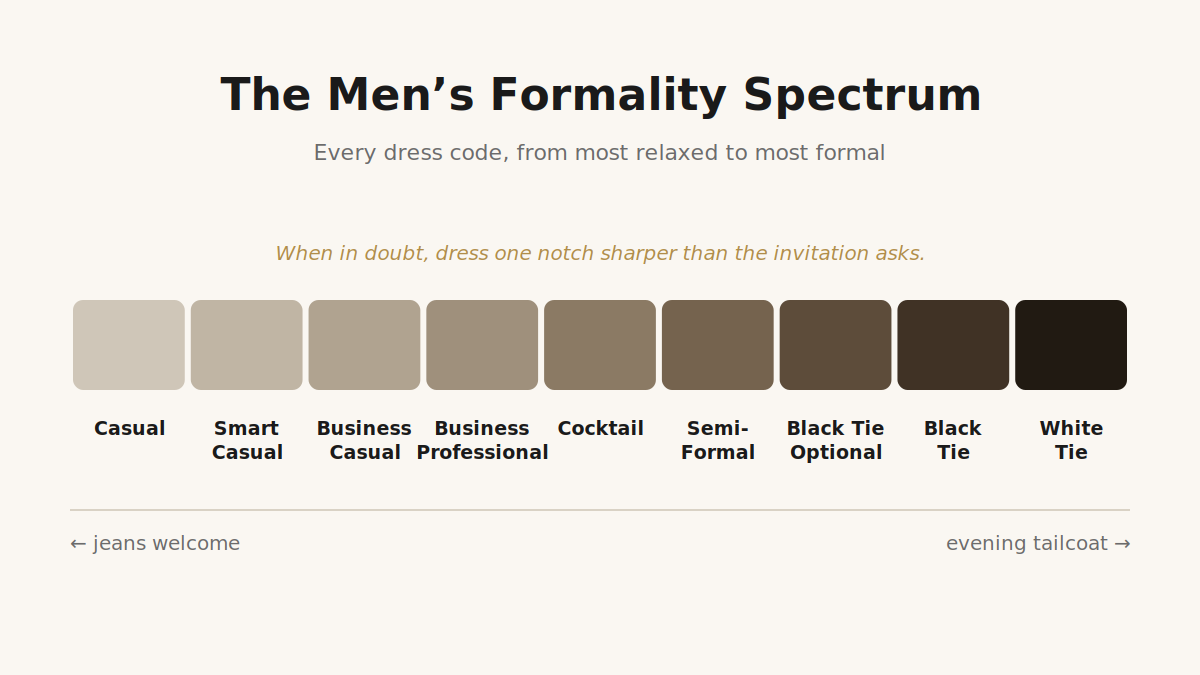Click the Semi-Formal label
The height and width of the screenshot is (675, 1200).
(x=718, y=441)
